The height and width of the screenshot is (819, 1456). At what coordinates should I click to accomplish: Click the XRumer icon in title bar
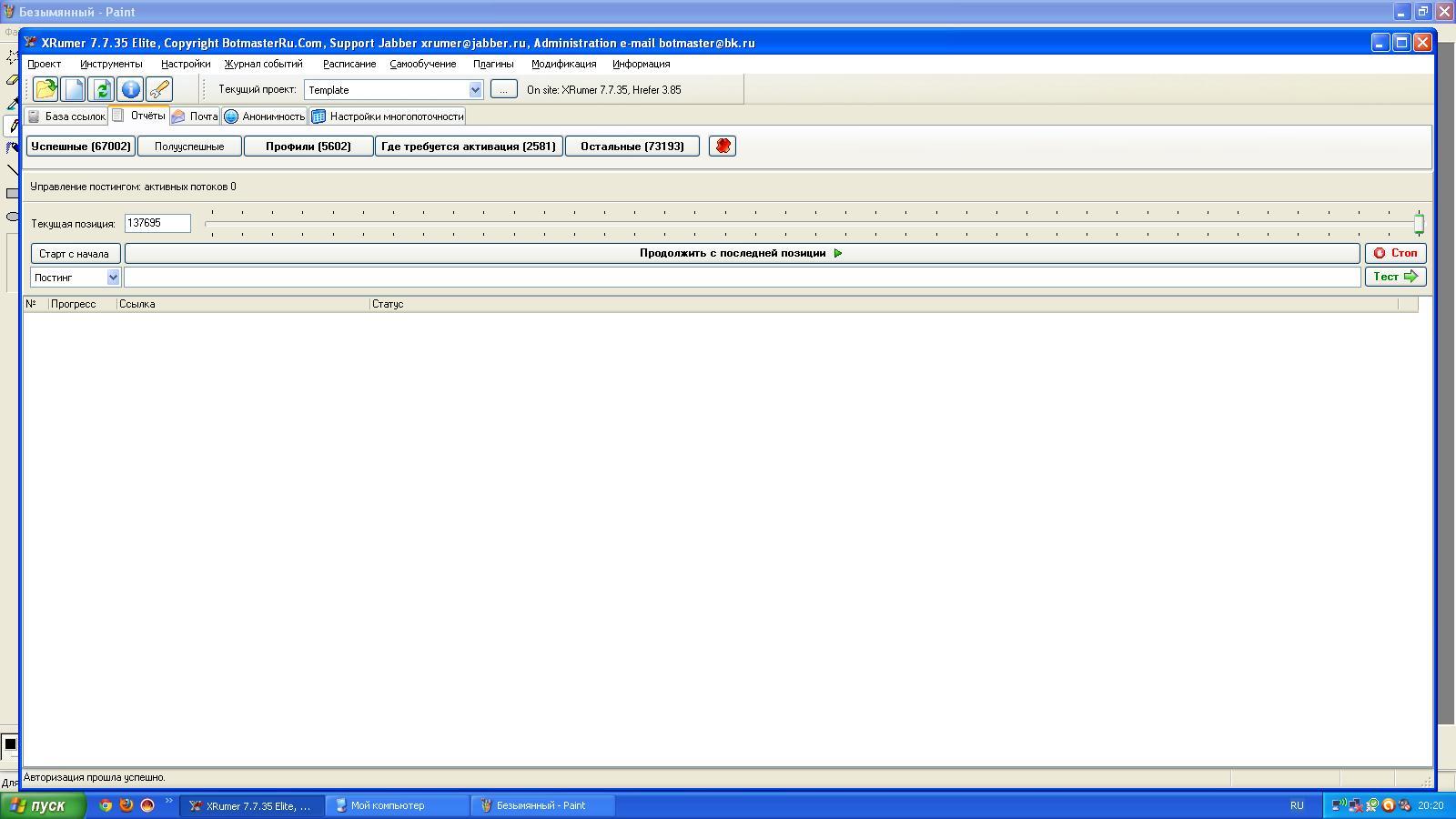31,43
